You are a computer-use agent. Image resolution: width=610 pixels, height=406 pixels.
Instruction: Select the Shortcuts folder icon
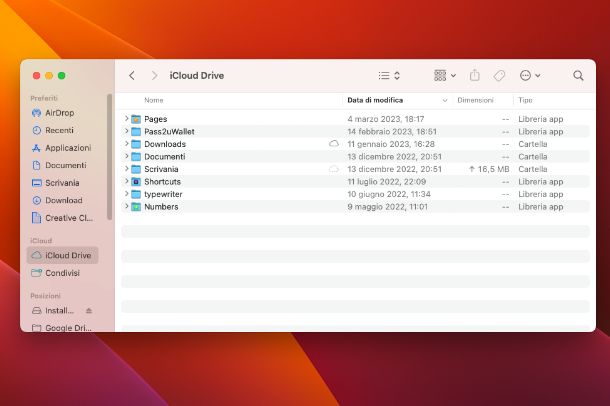(136, 182)
